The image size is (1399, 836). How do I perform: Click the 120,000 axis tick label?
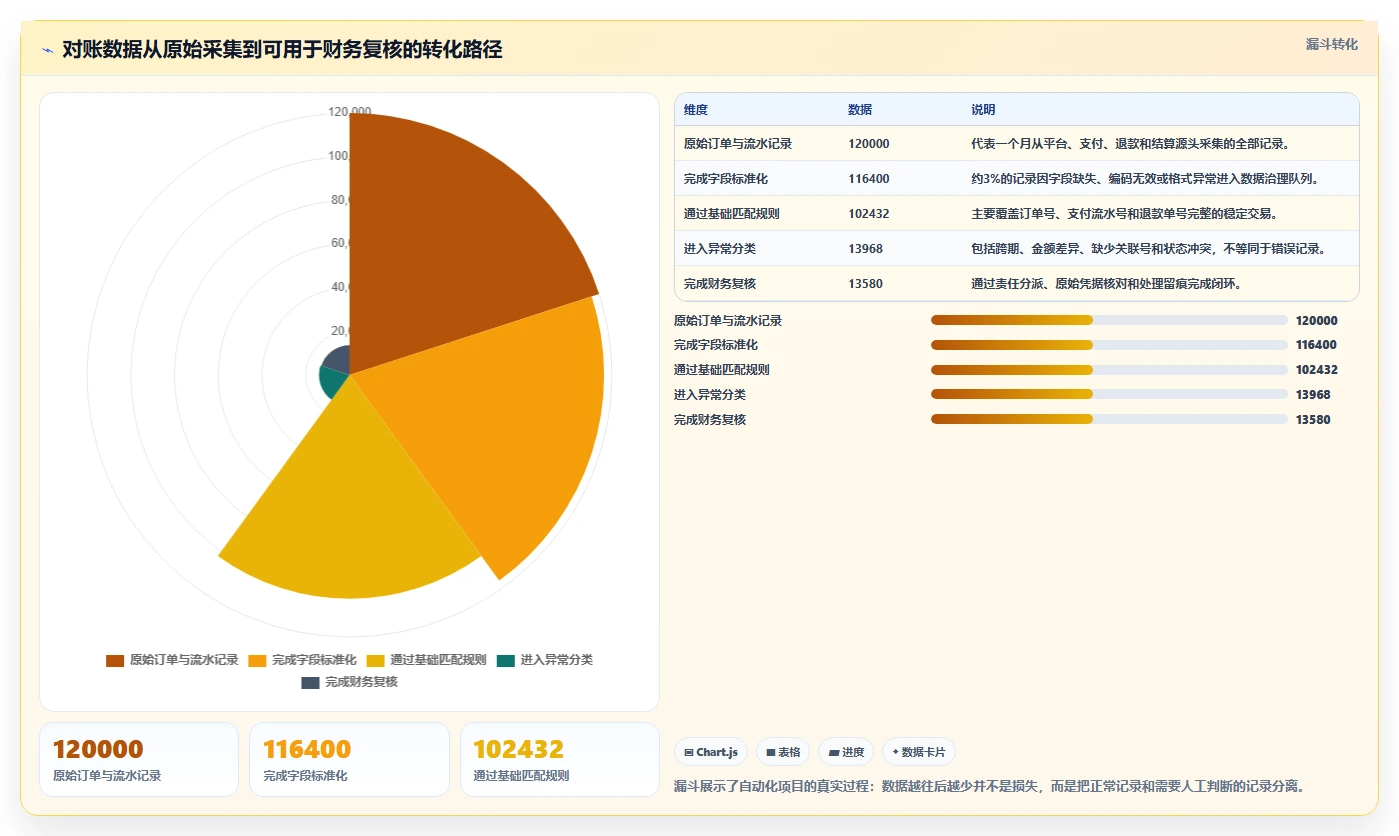pos(350,112)
